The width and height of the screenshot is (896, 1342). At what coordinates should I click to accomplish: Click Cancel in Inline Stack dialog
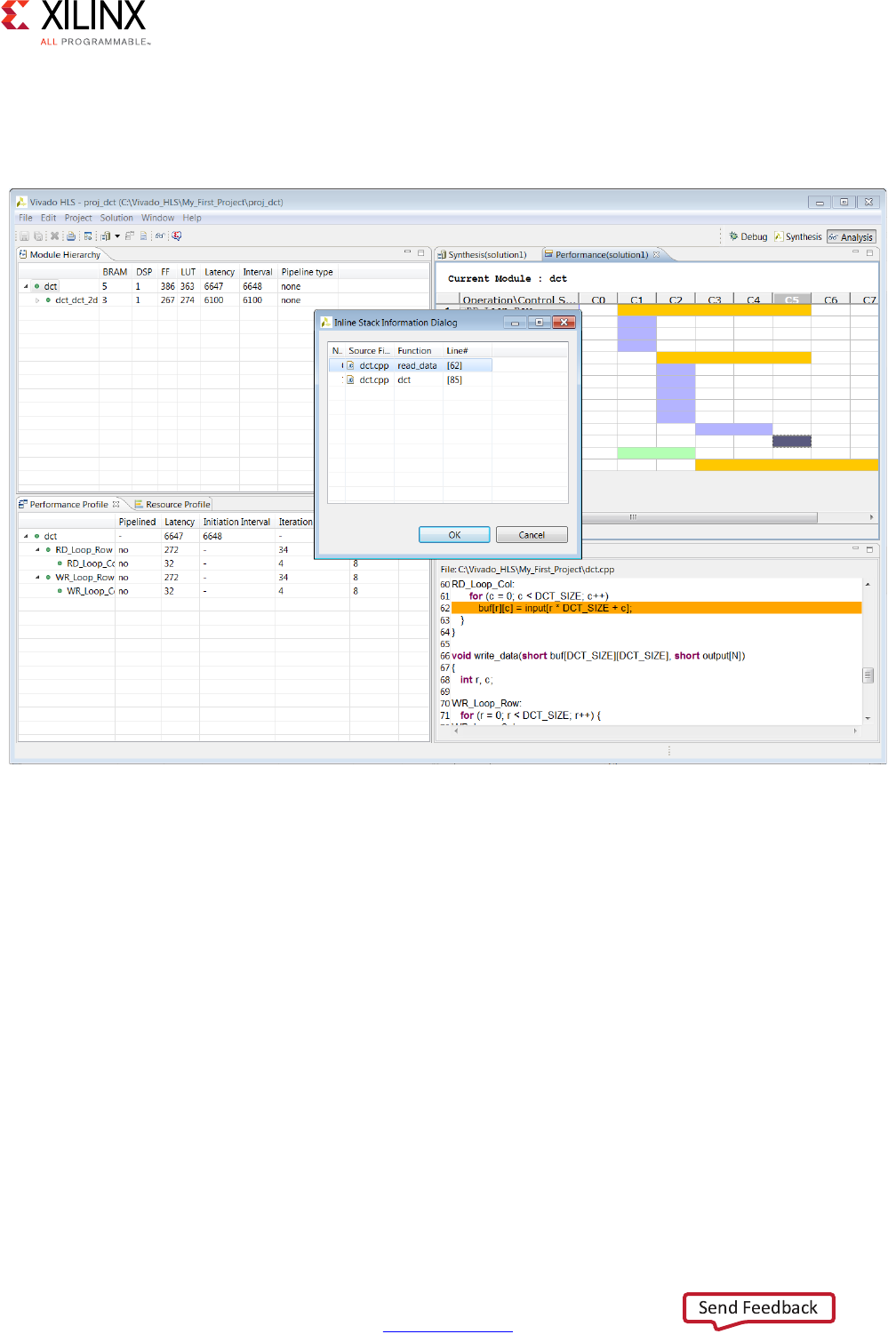532,535
